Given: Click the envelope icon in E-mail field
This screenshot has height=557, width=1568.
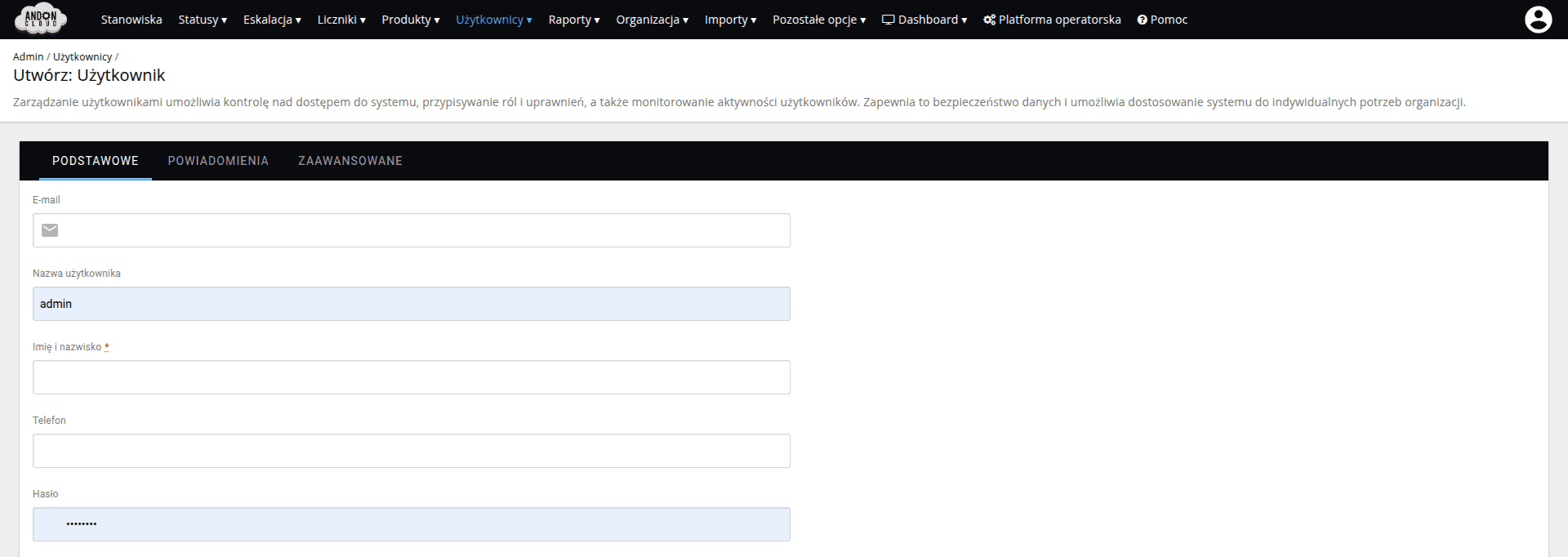Looking at the screenshot, I should coord(50,230).
